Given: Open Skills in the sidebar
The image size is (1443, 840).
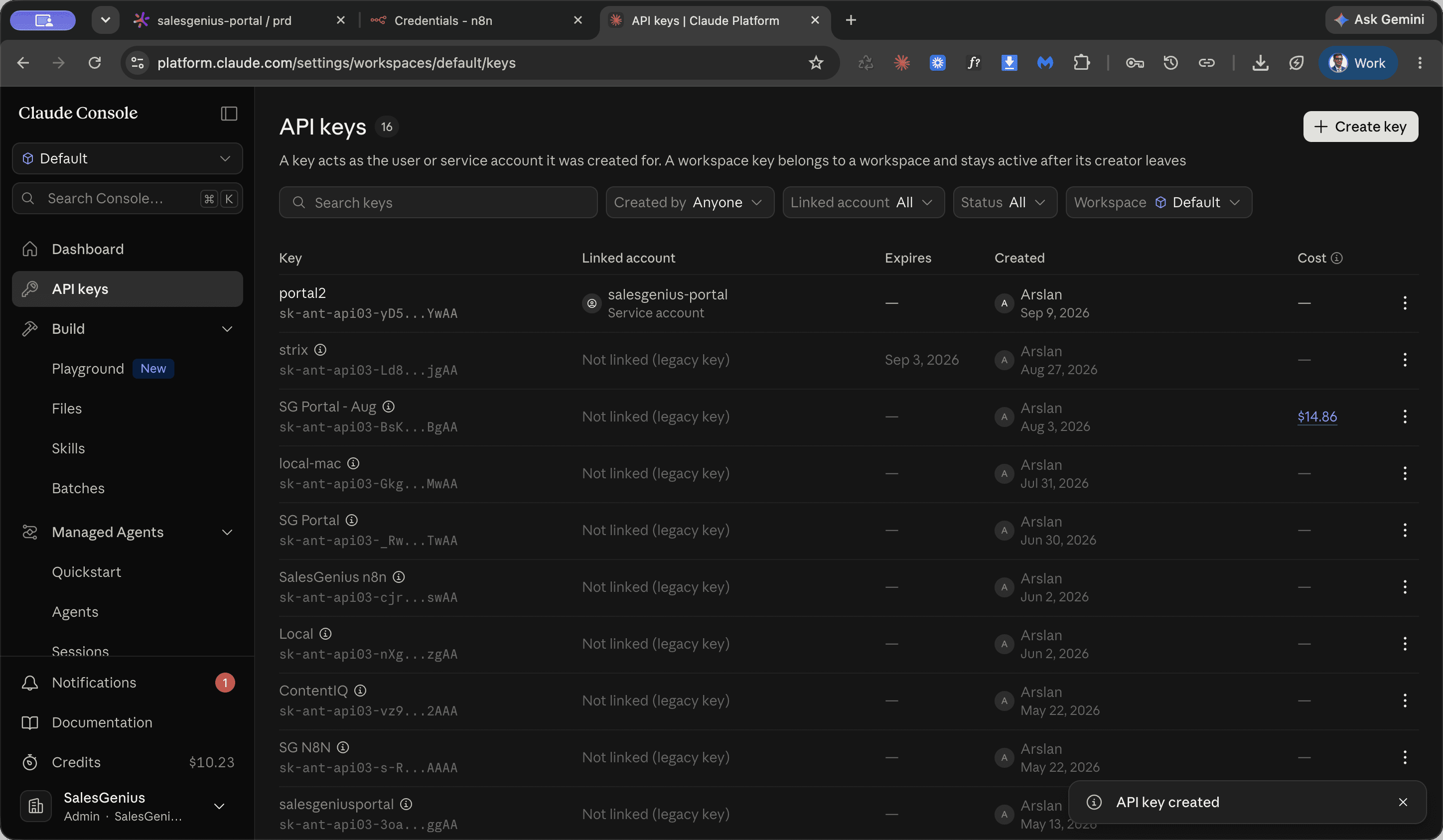Looking at the screenshot, I should pos(68,448).
